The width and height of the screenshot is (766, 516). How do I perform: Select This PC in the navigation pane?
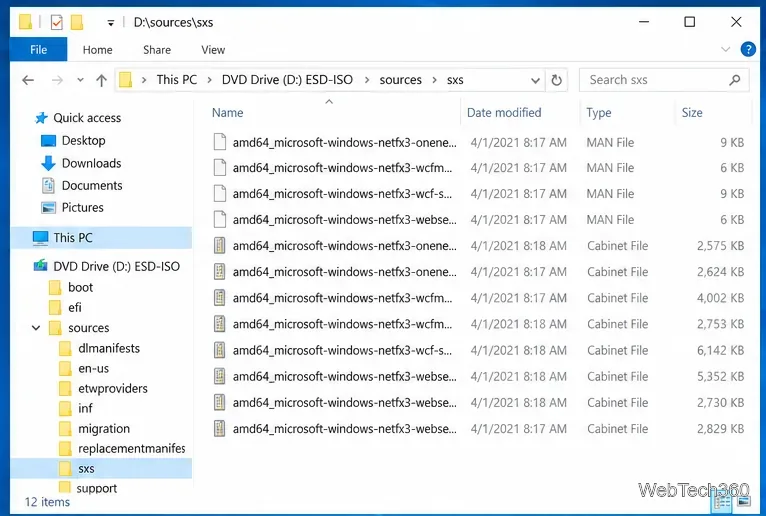(101, 238)
